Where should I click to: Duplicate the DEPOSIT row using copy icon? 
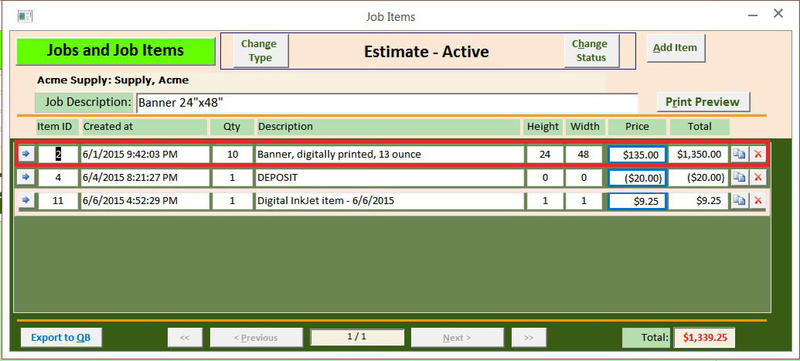click(739, 177)
